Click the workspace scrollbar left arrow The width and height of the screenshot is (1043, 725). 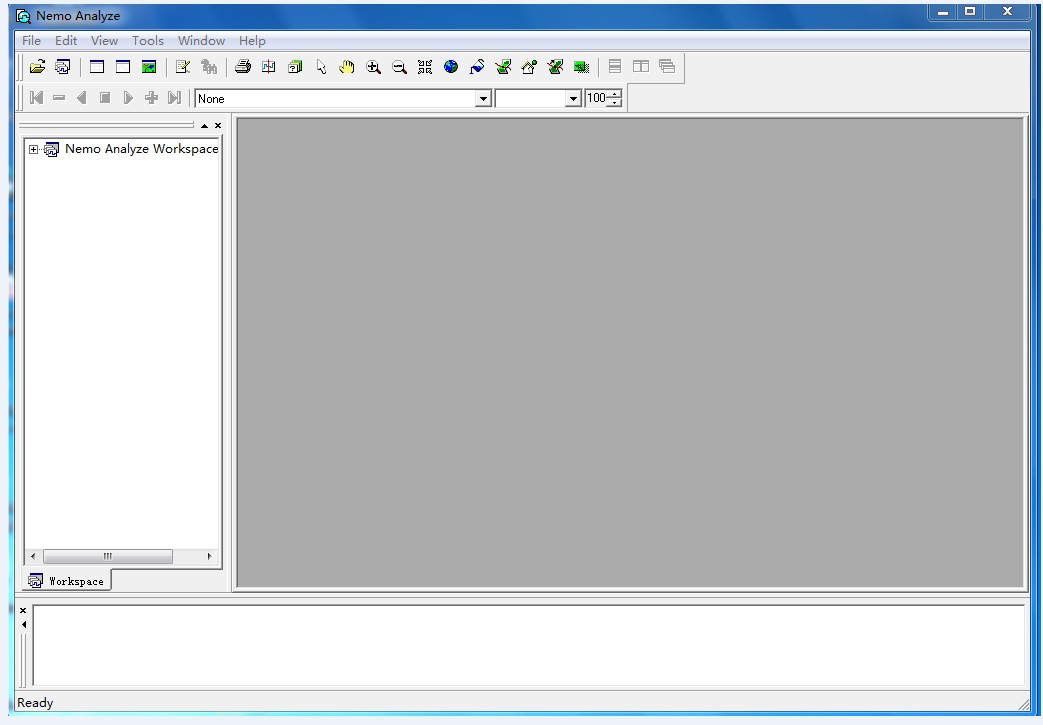click(33, 556)
